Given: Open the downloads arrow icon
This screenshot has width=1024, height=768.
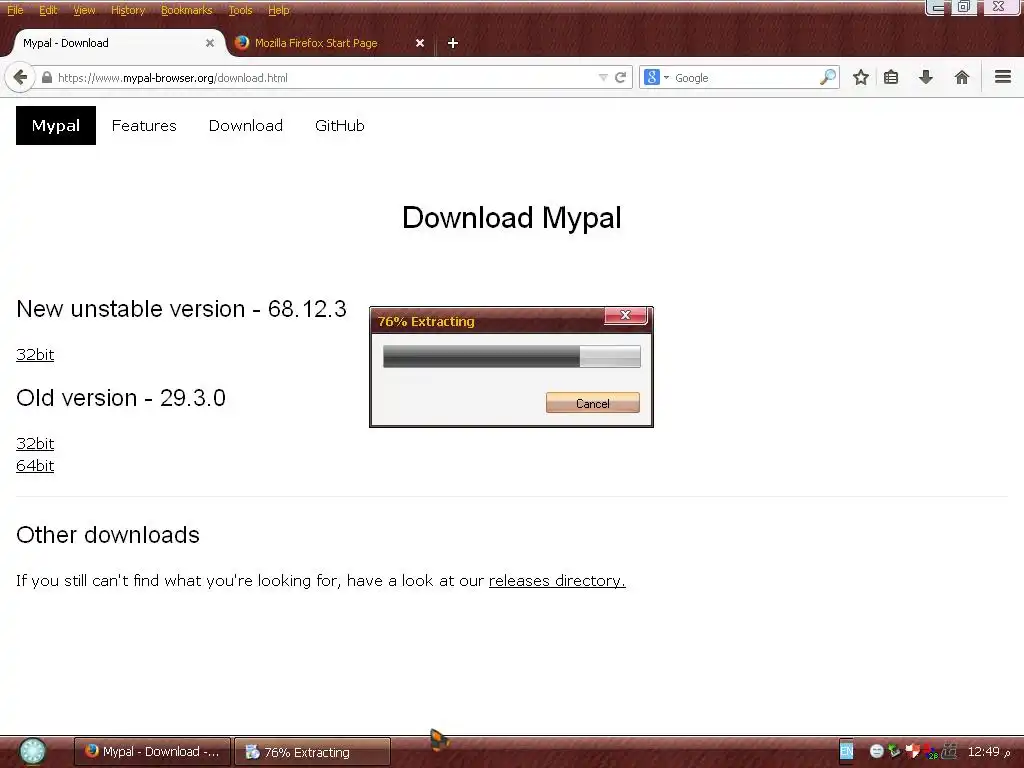Looking at the screenshot, I should pyautogui.click(x=925, y=78).
